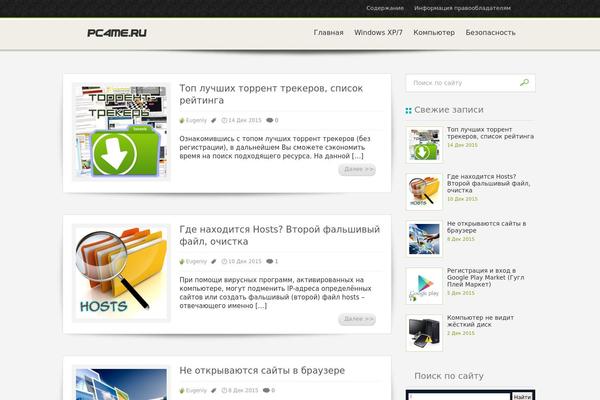Open sidebar thumbnail for torrent trackers post
The width and height of the screenshot is (600, 400).
(x=424, y=145)
